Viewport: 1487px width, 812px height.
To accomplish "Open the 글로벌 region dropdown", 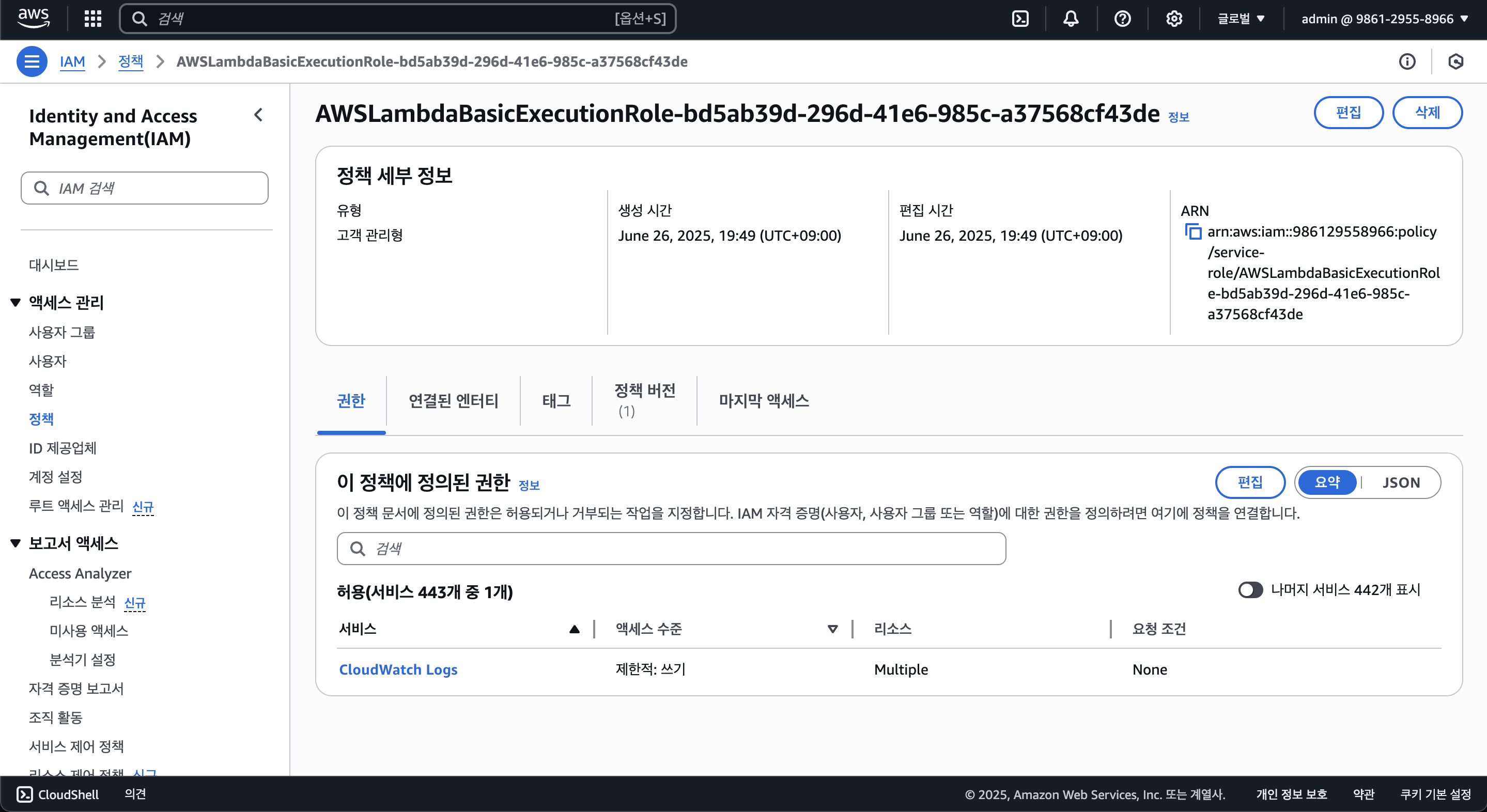I will pyautogui.click(x=1241, y=19).
